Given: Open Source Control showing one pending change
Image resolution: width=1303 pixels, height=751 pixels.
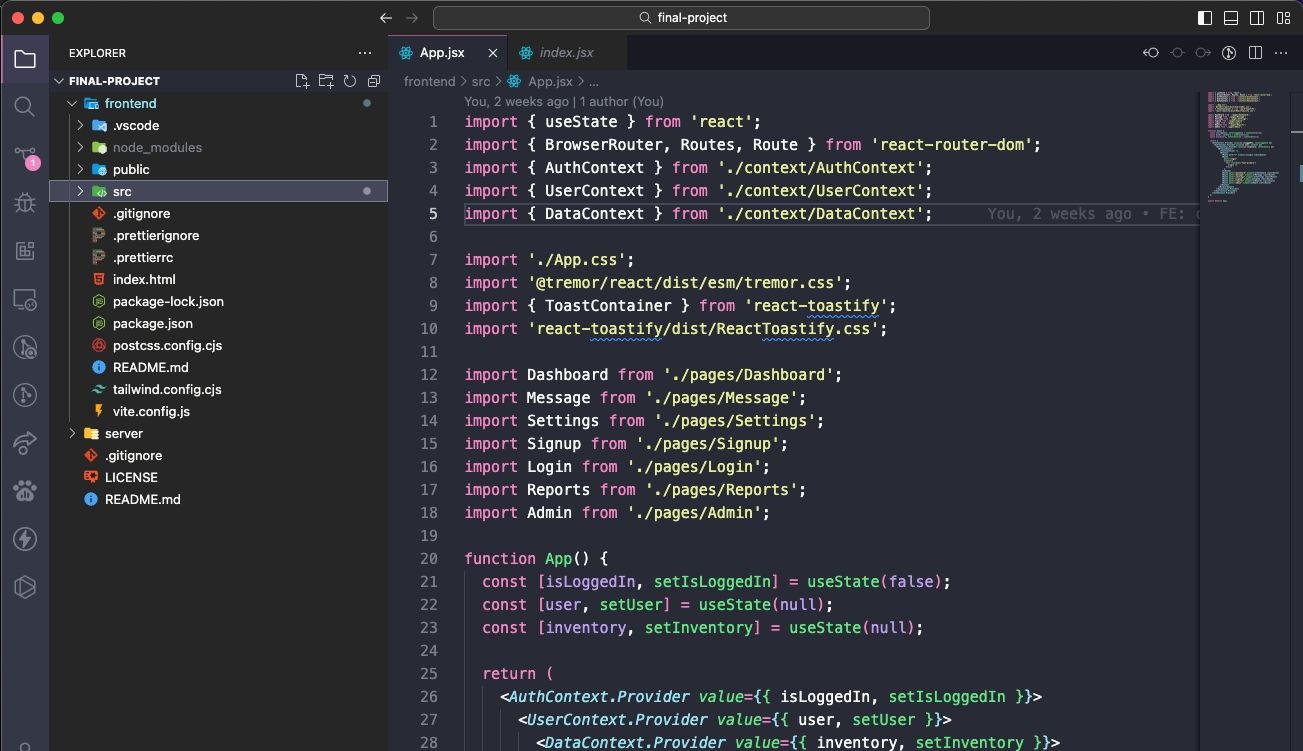Looking at the screenshot, I should 25,155.
